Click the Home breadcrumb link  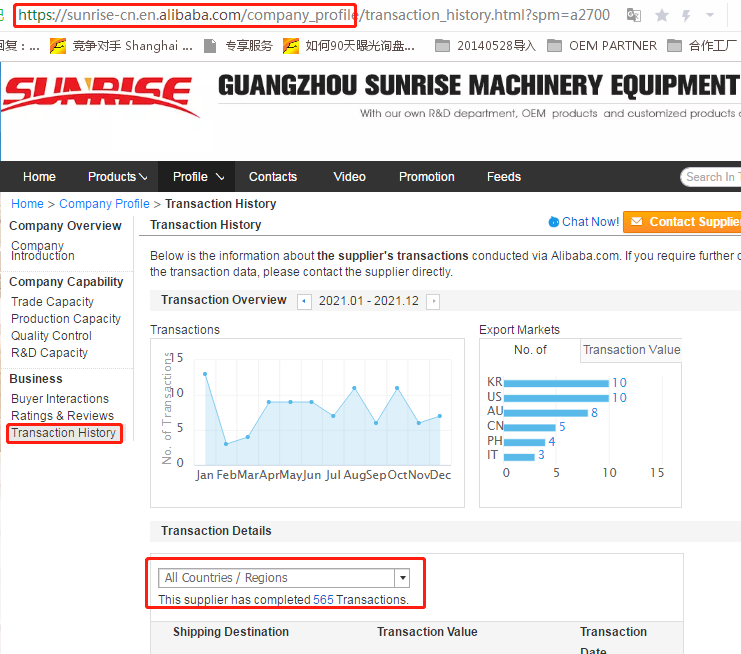point(27,204)
